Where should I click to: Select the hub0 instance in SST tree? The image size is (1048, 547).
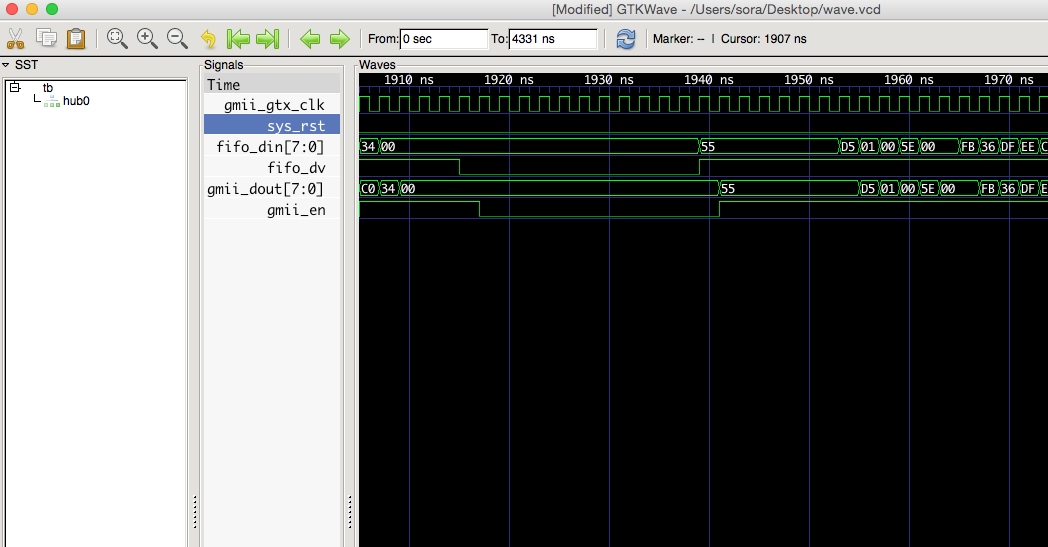click(76, 101)
